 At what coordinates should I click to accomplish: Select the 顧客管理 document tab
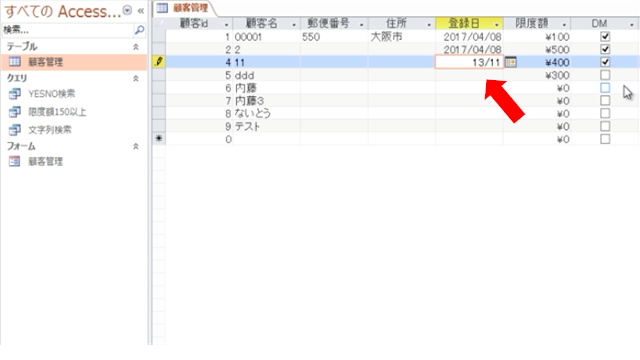(184, 8)
